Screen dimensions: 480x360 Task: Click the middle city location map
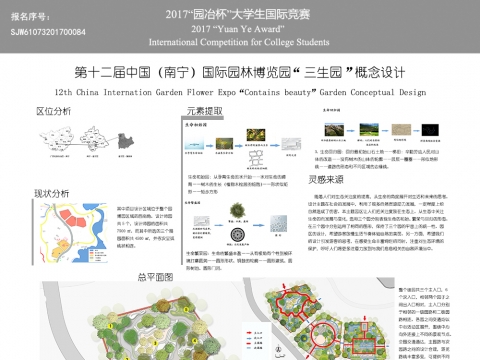tap(94, 138)
